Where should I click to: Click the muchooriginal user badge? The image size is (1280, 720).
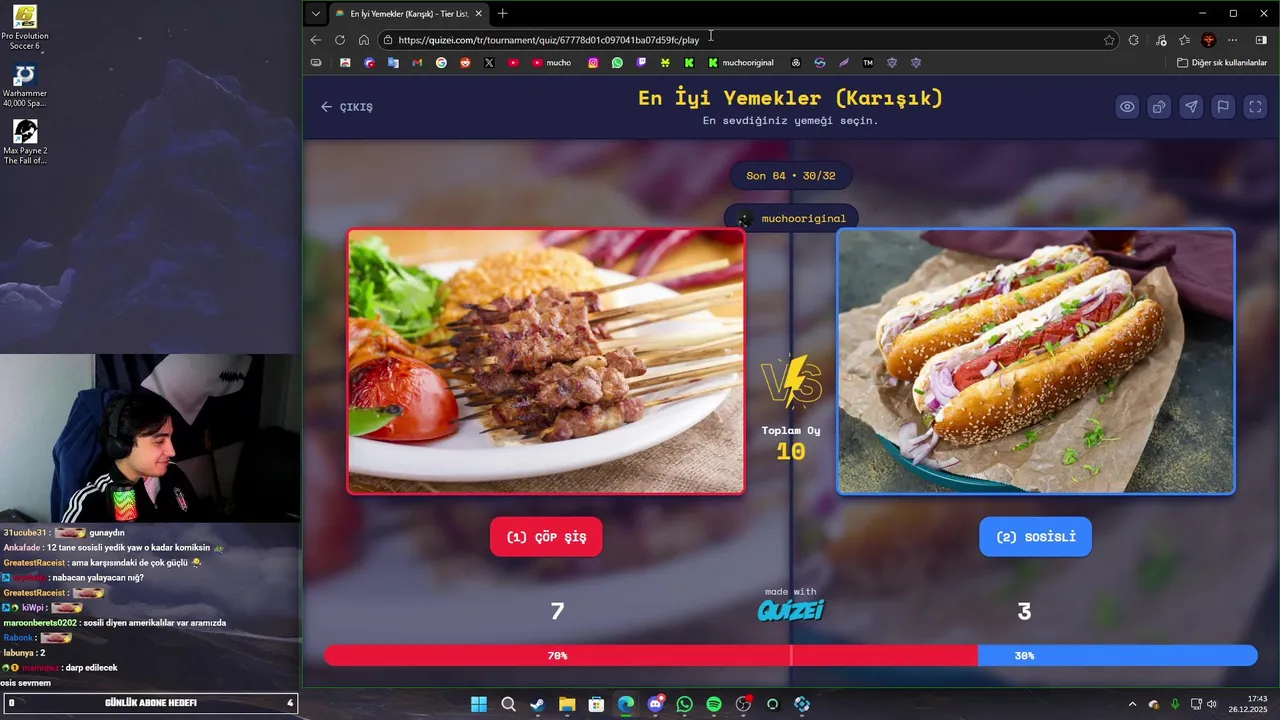pos(791,218)
